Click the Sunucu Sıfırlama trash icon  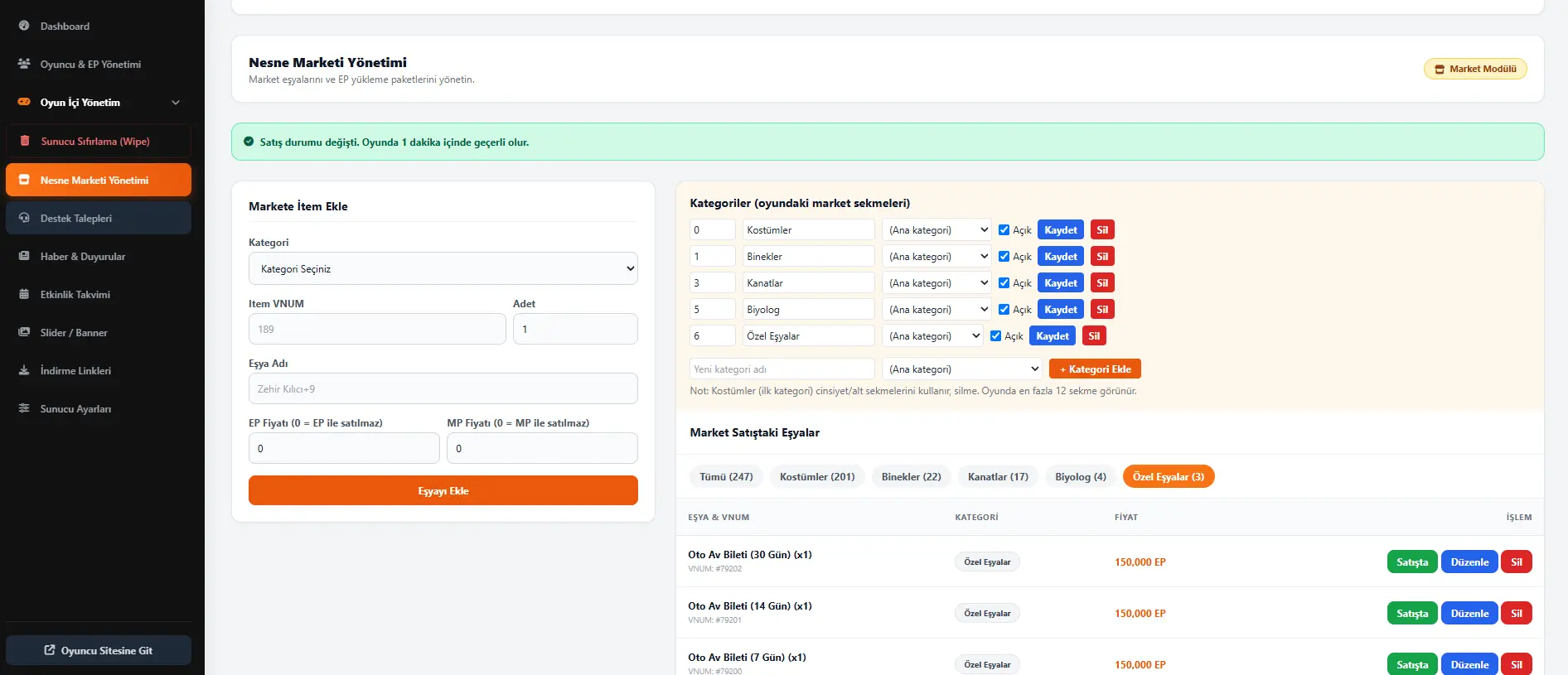click(25, 141)
